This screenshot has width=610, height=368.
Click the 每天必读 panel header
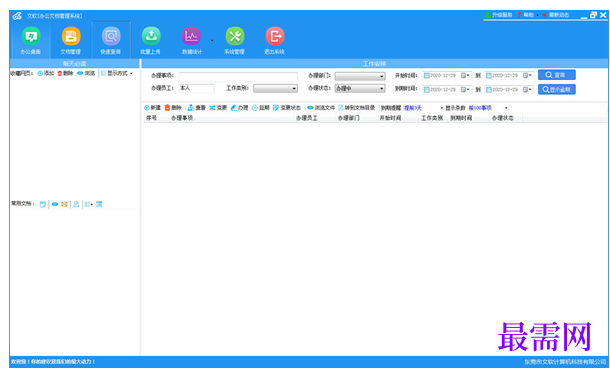[x=74, y=63]
